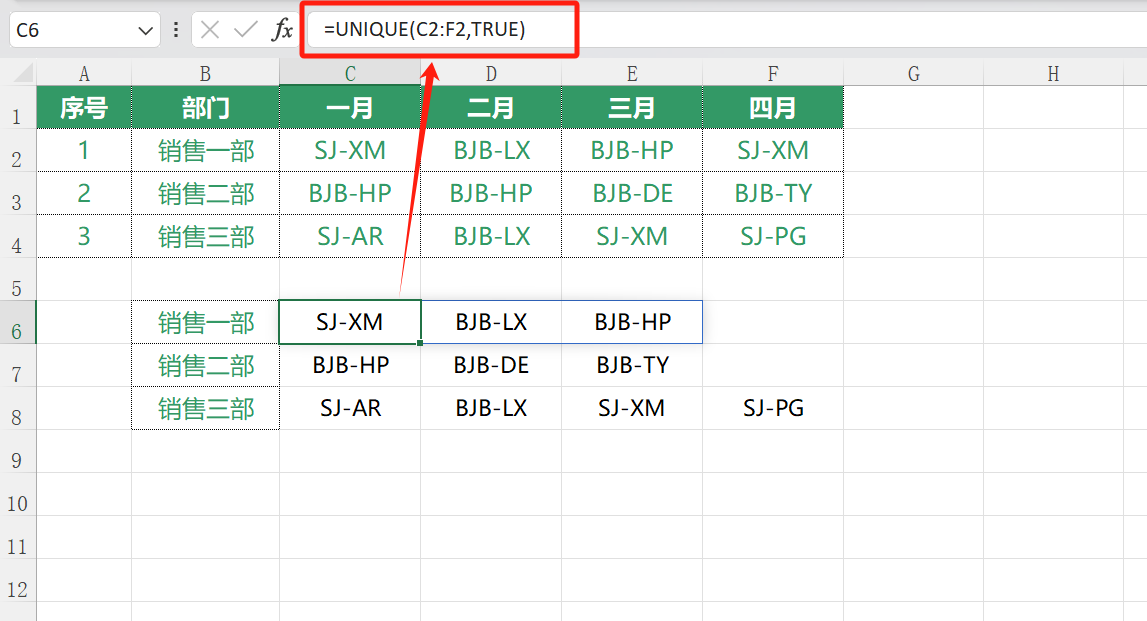Click BJB-DE in cell E3
The height and width of the screenshot is (621, 1147).
click(x=632, y=194)
